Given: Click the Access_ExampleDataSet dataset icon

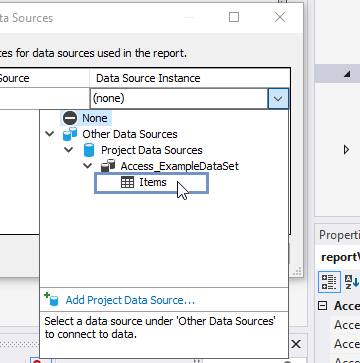Looking at the screenshot, I should click(108, 166).
